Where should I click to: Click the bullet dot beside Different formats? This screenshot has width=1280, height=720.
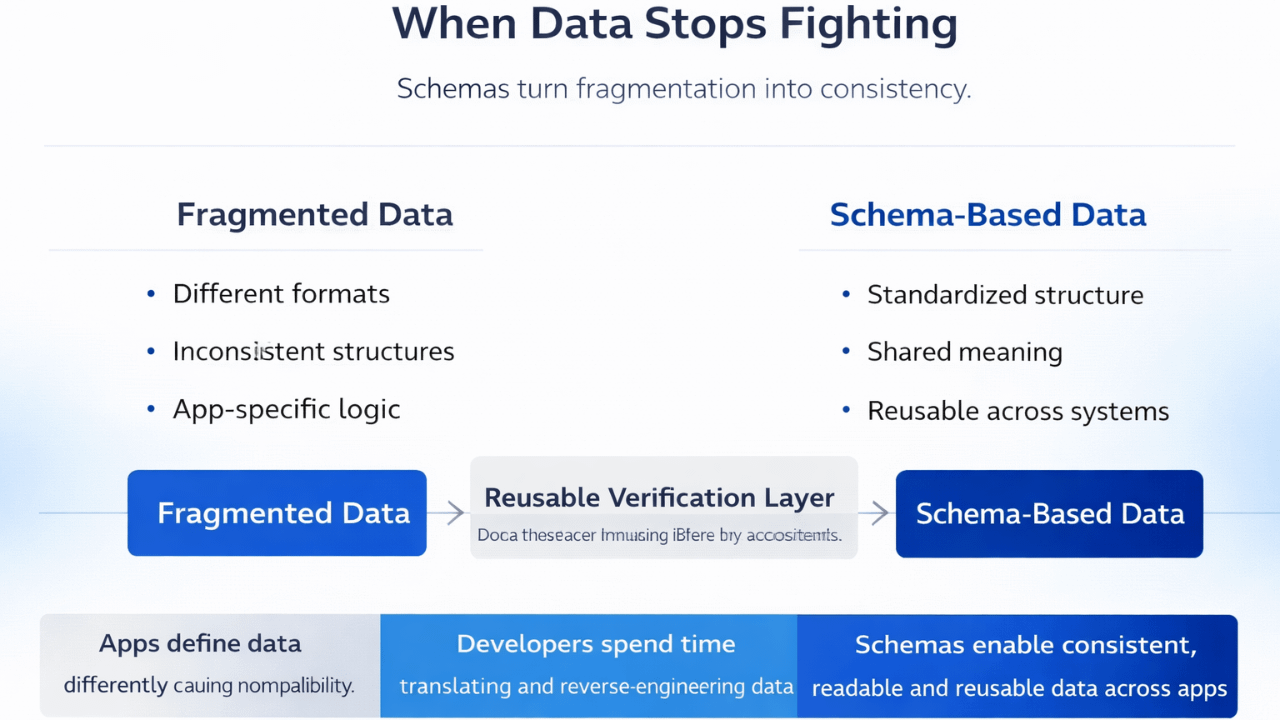(151, 294)
